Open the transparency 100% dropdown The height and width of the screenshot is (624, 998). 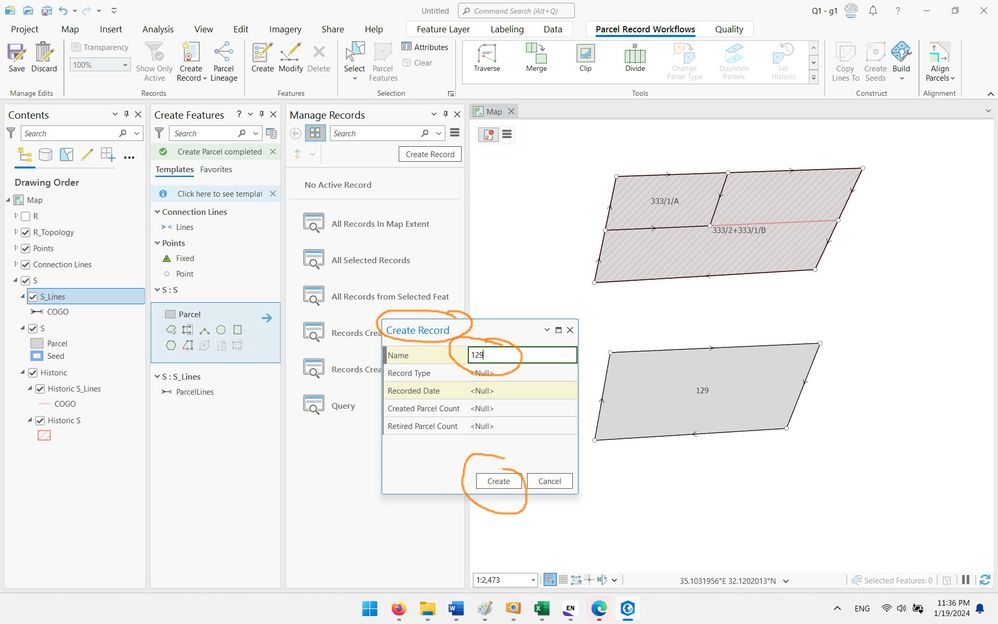click(125, 64)
